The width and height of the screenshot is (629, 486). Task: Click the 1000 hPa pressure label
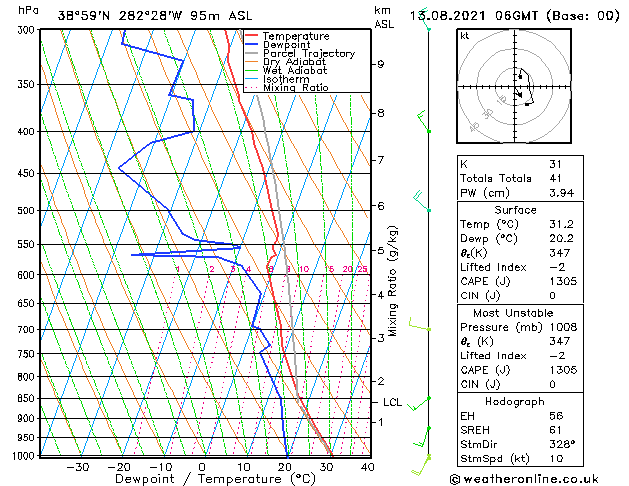[25, 456]
